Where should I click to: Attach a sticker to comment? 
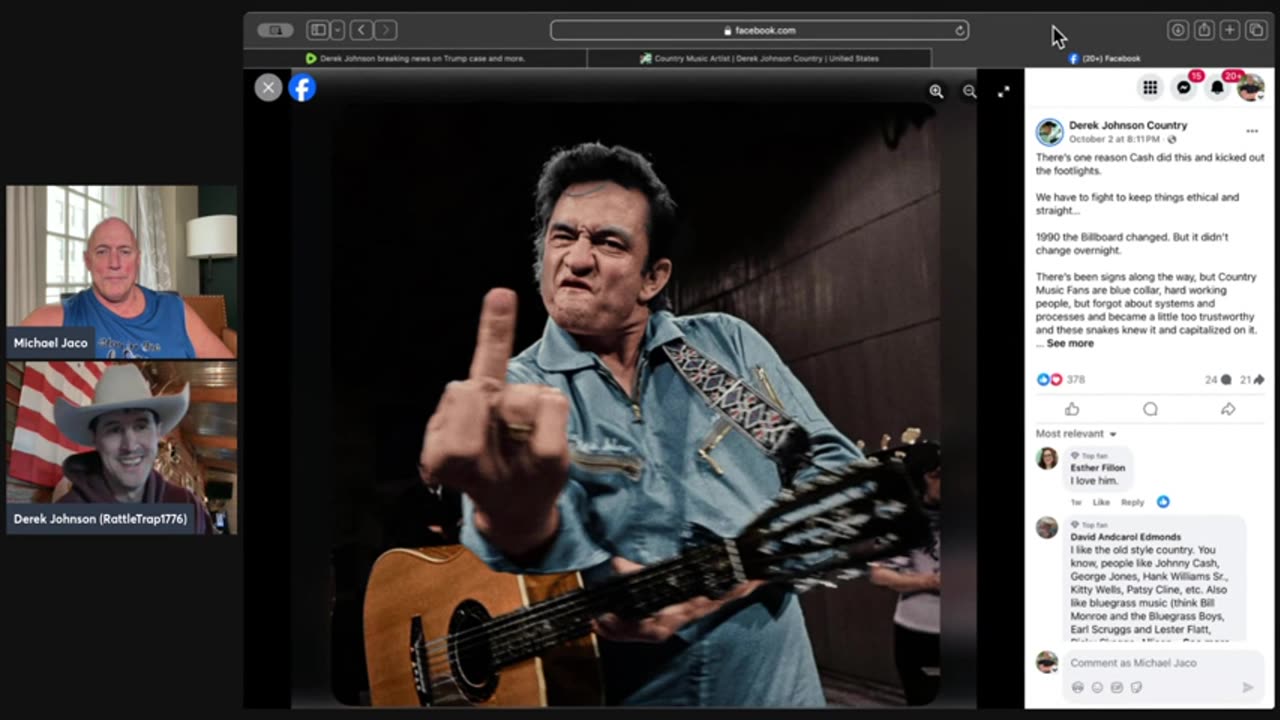point(1136,687)
